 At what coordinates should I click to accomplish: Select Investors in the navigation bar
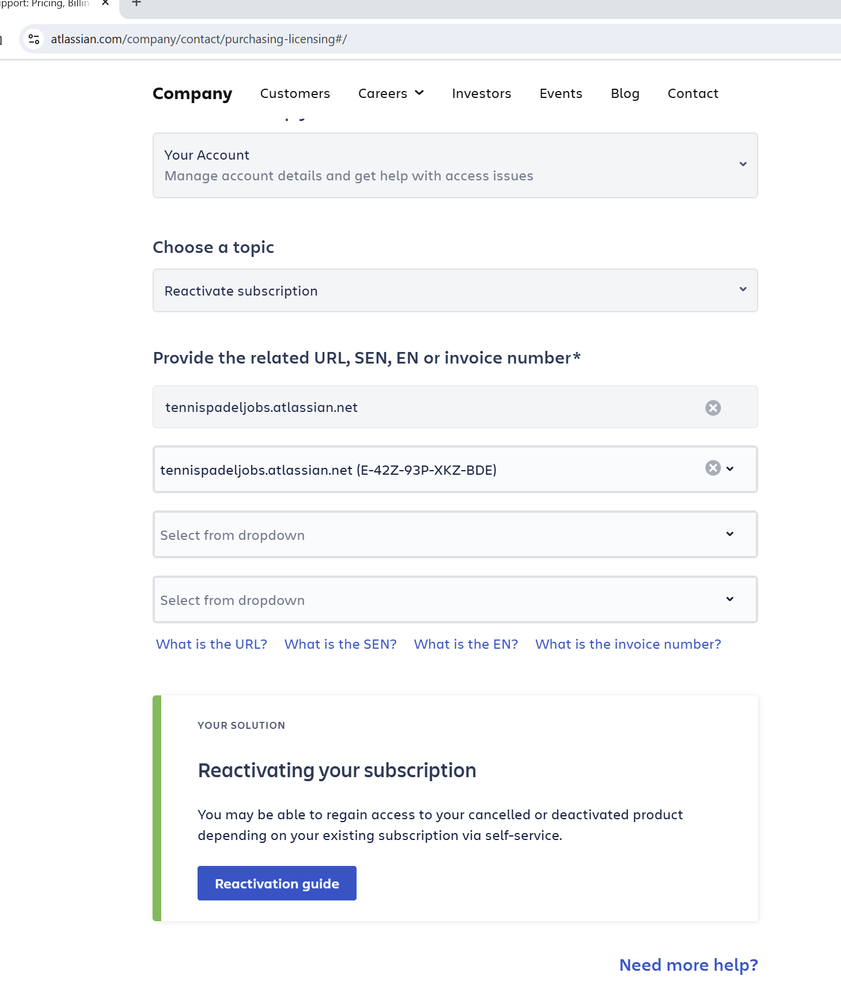click(481, 93)
